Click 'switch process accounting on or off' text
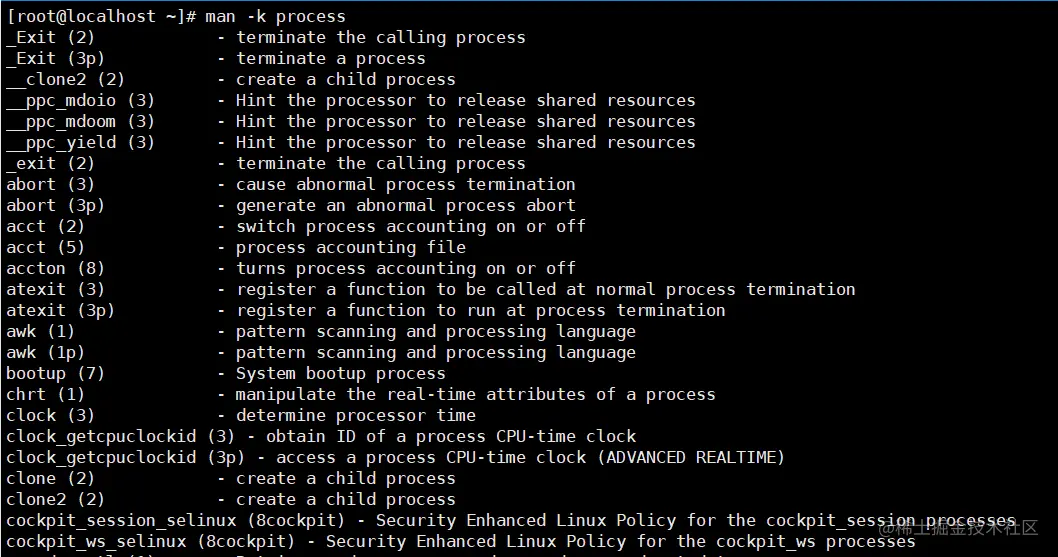This screenshot has height=557, width=1058. (410, 226)
